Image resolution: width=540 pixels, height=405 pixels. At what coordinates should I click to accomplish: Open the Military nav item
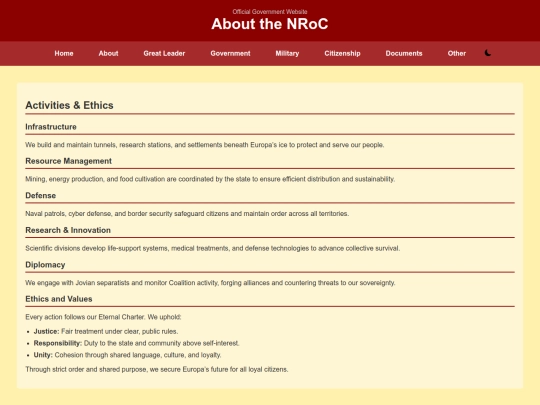(x=287, y=53)
